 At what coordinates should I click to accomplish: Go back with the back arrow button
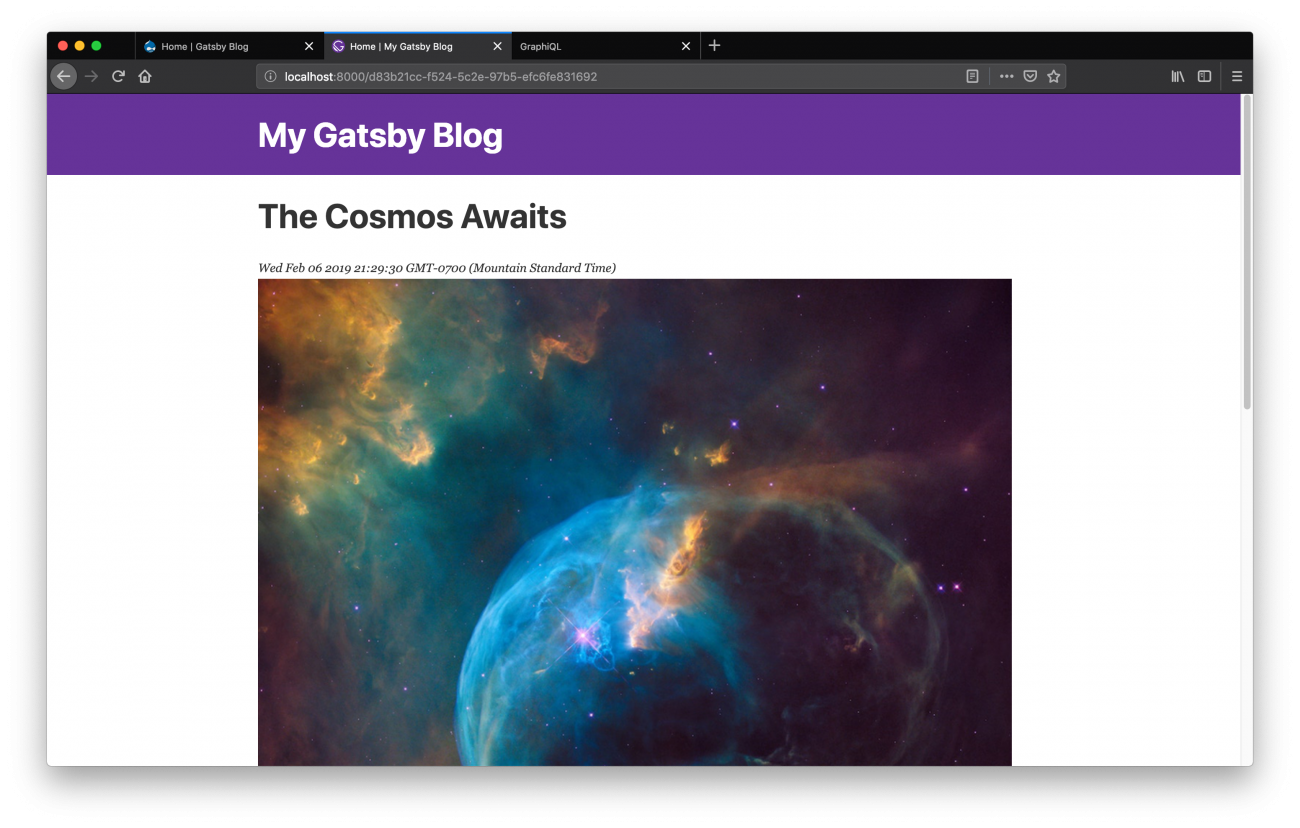(x=64, y=76)
